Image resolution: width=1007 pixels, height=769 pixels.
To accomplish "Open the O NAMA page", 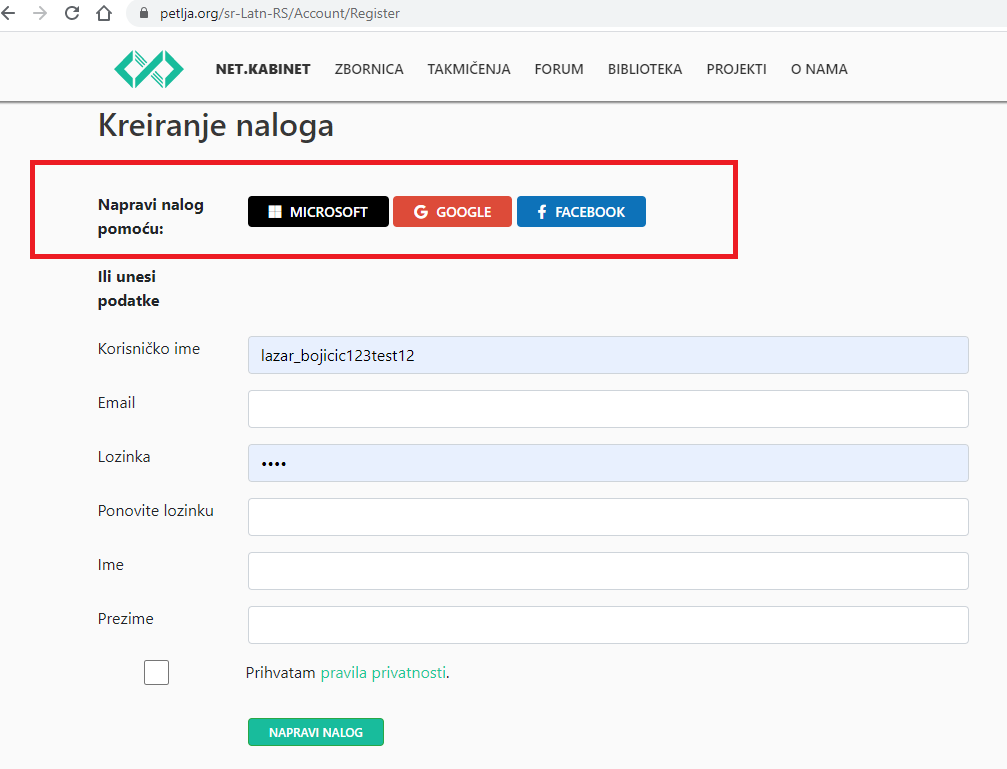I will tap(819, 69).
